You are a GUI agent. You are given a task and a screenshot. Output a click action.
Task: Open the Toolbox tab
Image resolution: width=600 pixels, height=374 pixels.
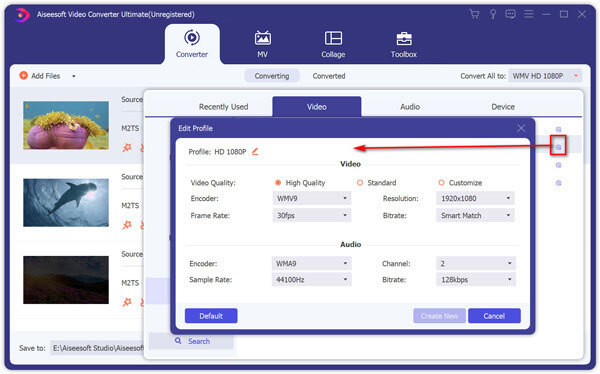coord(404,44)
